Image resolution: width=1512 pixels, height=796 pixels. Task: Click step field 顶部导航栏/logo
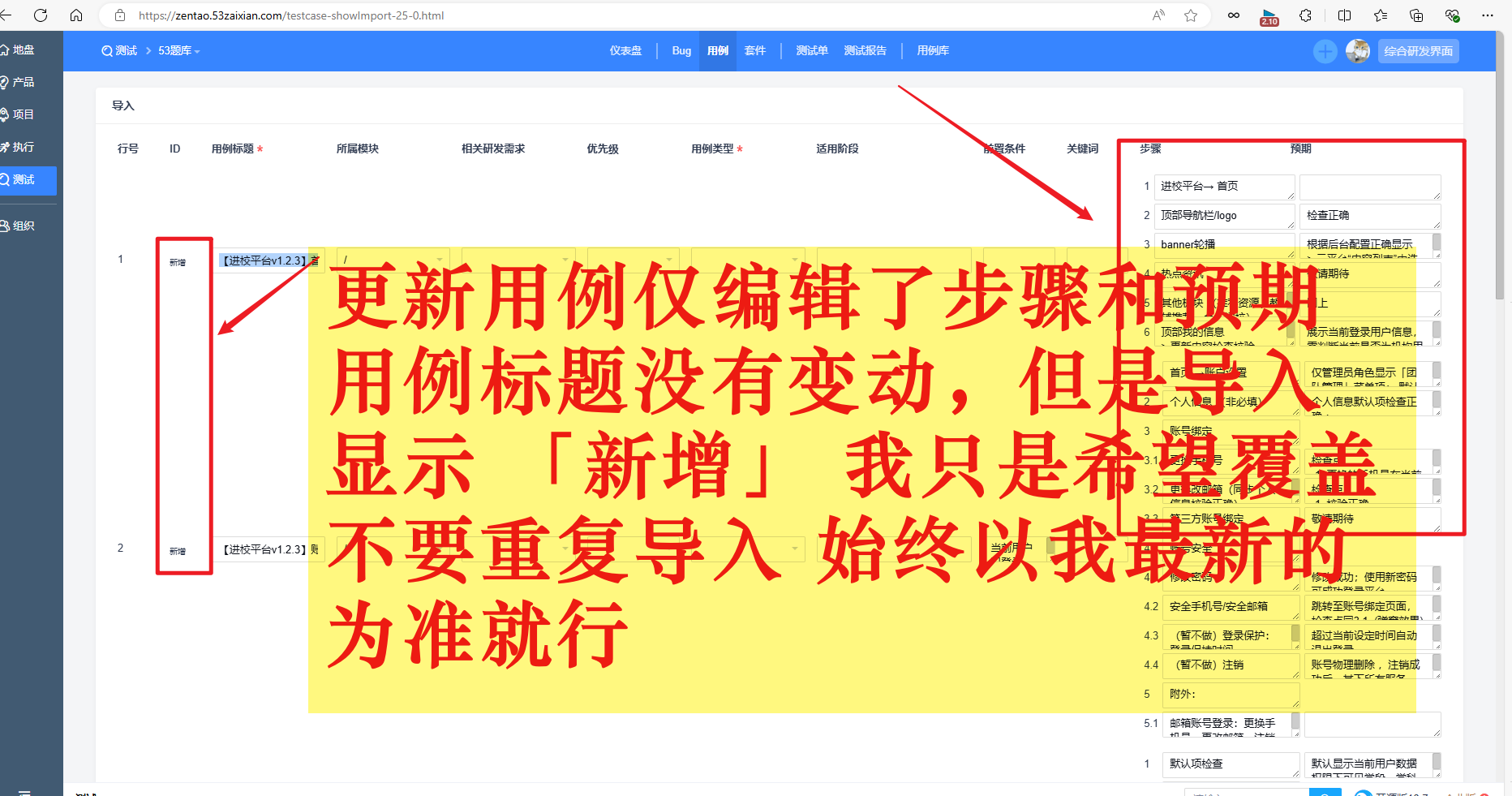click(x=1225, y=216)
